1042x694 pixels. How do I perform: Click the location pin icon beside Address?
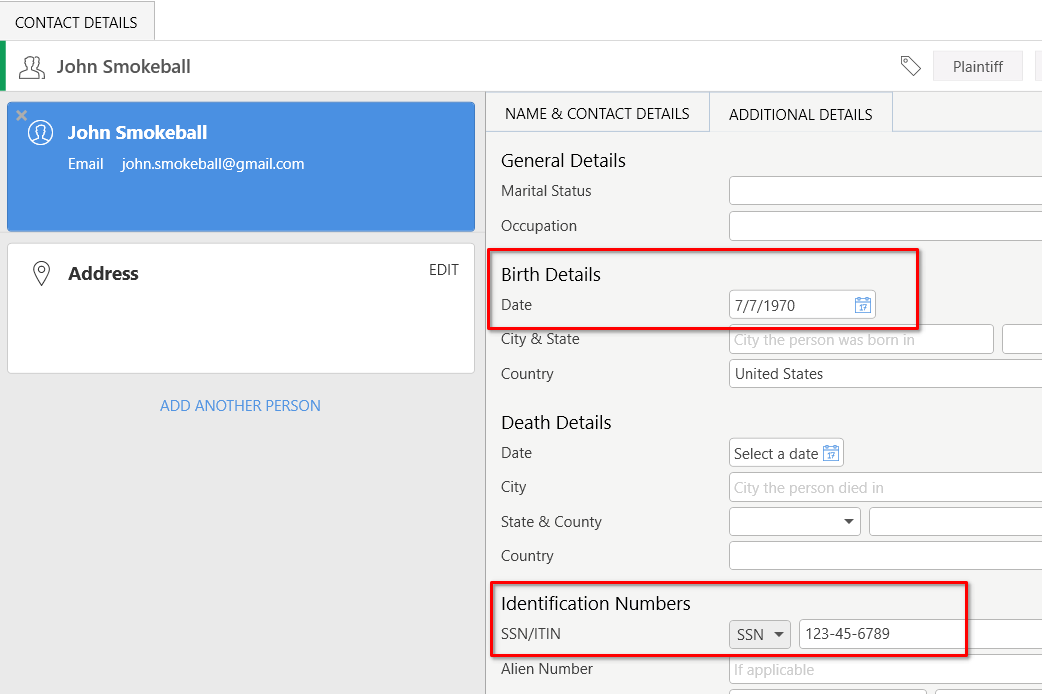tap(41, 274)
